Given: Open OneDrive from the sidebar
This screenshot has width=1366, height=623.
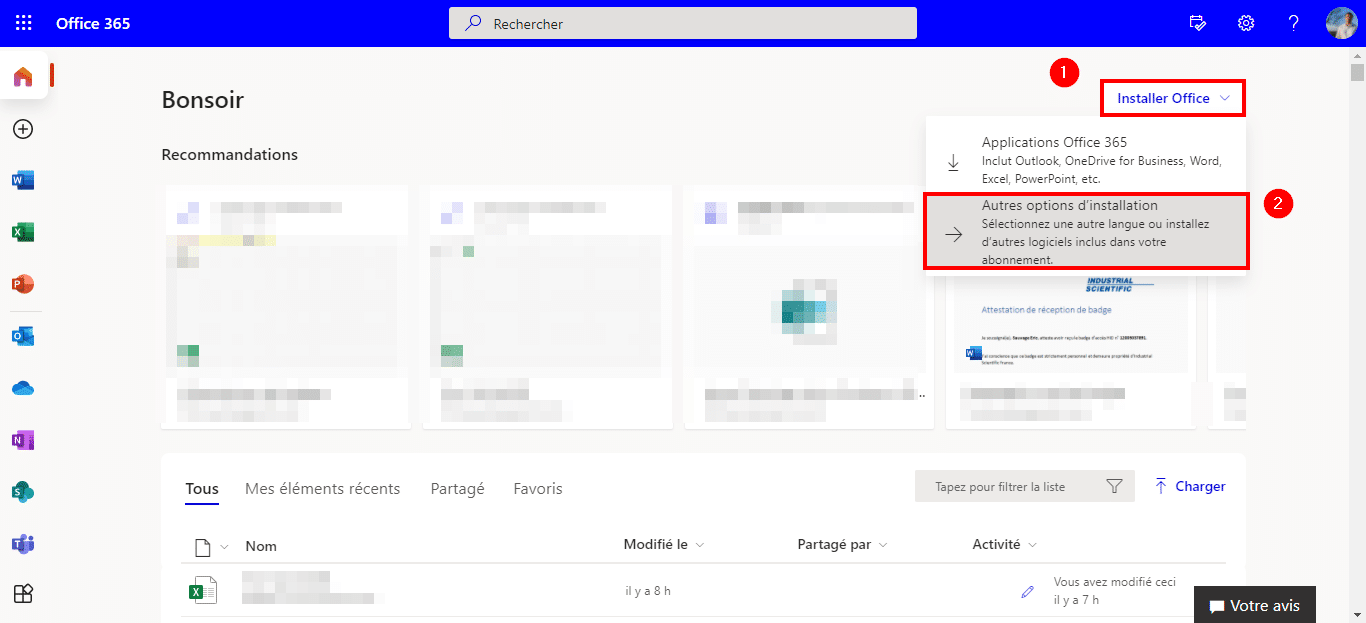Looking at the screenshot, I should 22,388.
